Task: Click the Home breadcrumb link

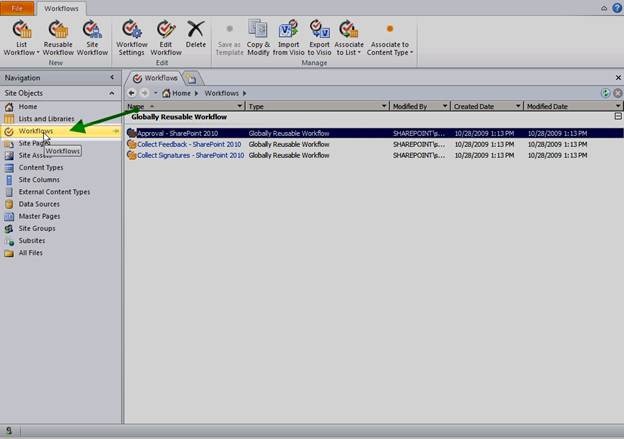Action: pos(181,93)
